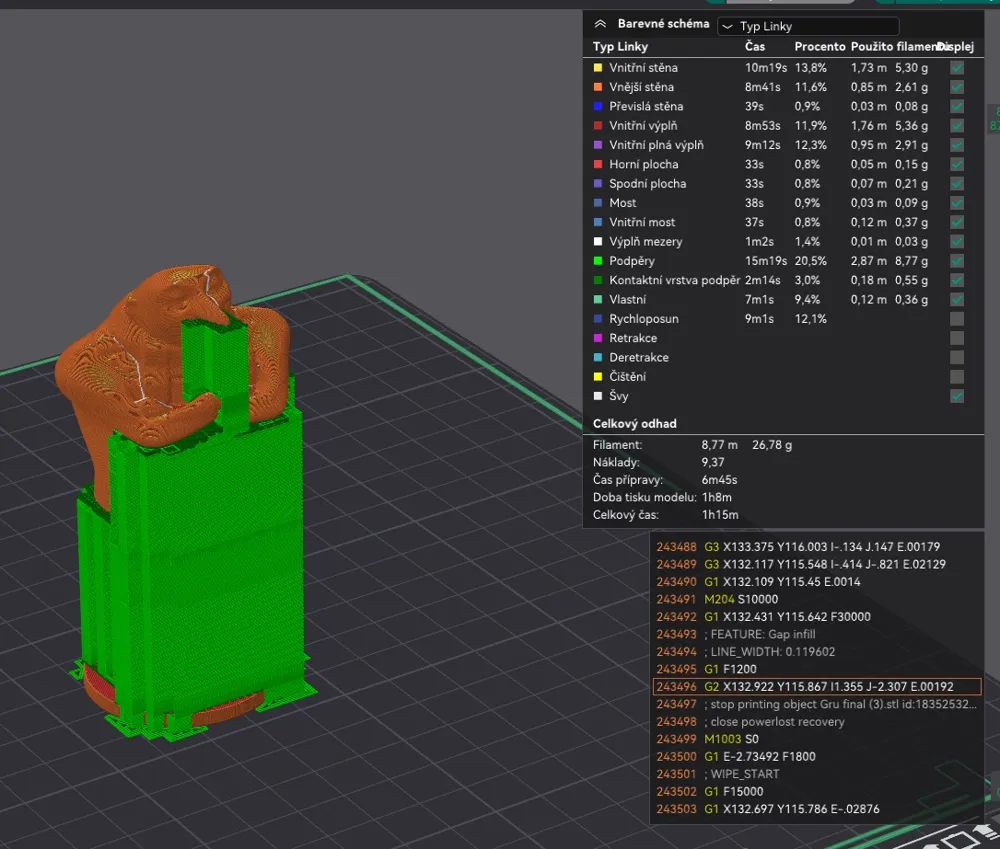Enable Deretrakce display checkbox
This screenshot has height=849, width=1000.
pyautogui.click(x=957, y=357)
